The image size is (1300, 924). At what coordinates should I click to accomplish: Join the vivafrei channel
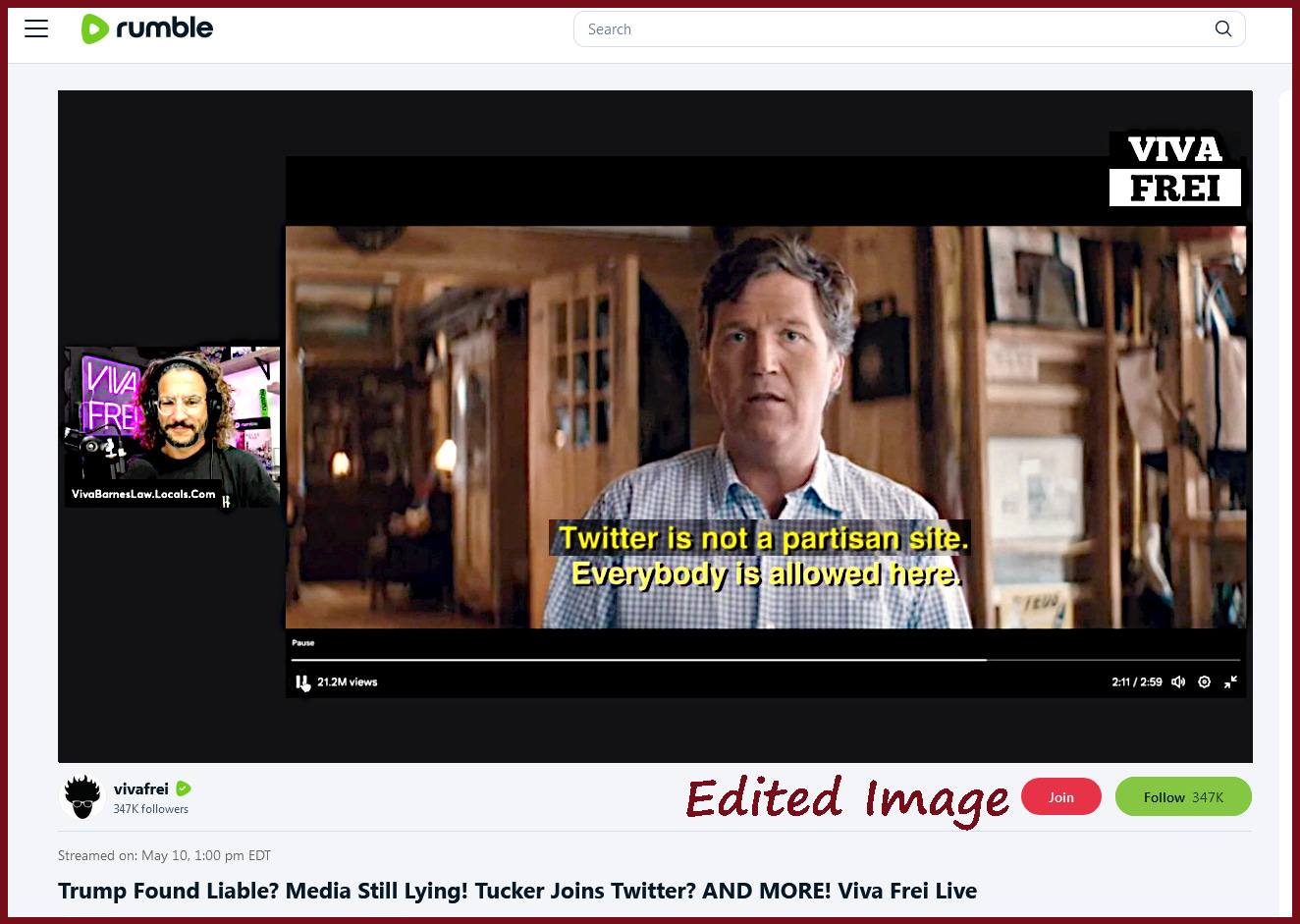tap(1061, 796)
